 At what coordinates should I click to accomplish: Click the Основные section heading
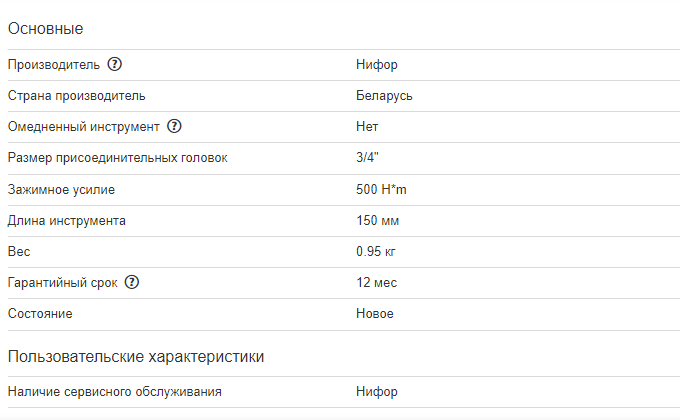tap(45, 28)
